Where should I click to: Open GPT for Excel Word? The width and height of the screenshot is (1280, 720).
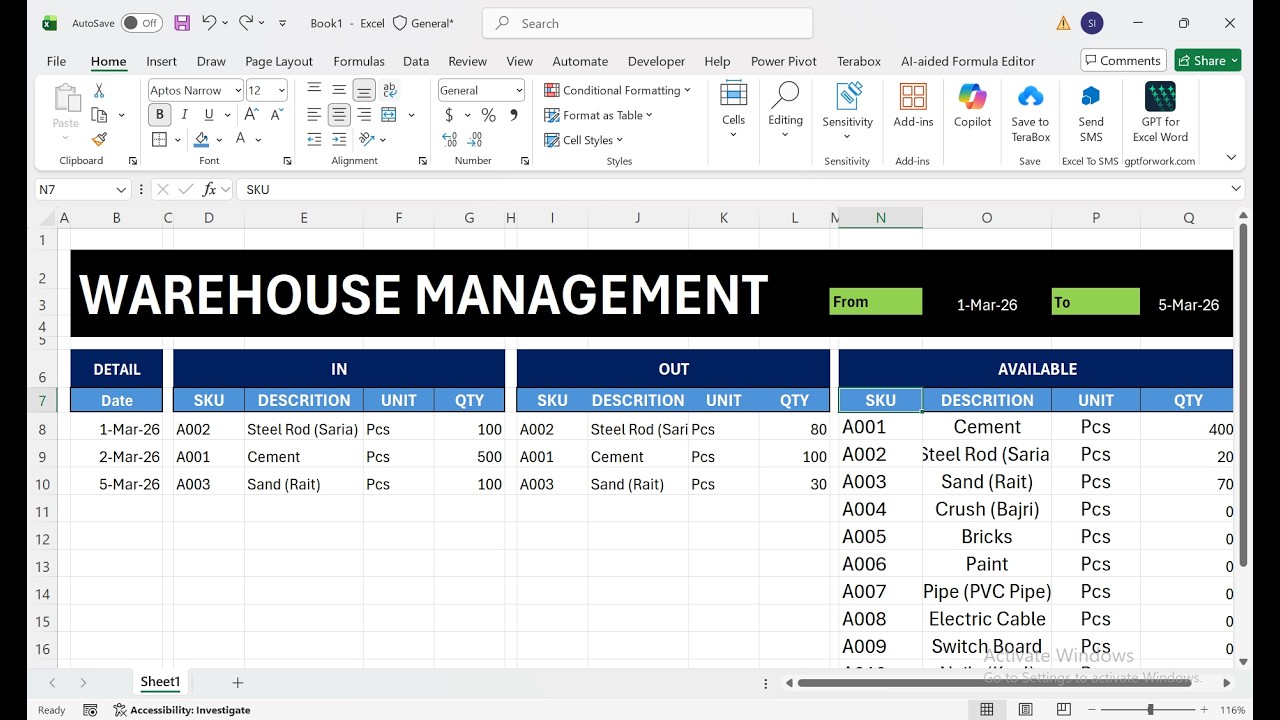click(x=1160, y=113)
